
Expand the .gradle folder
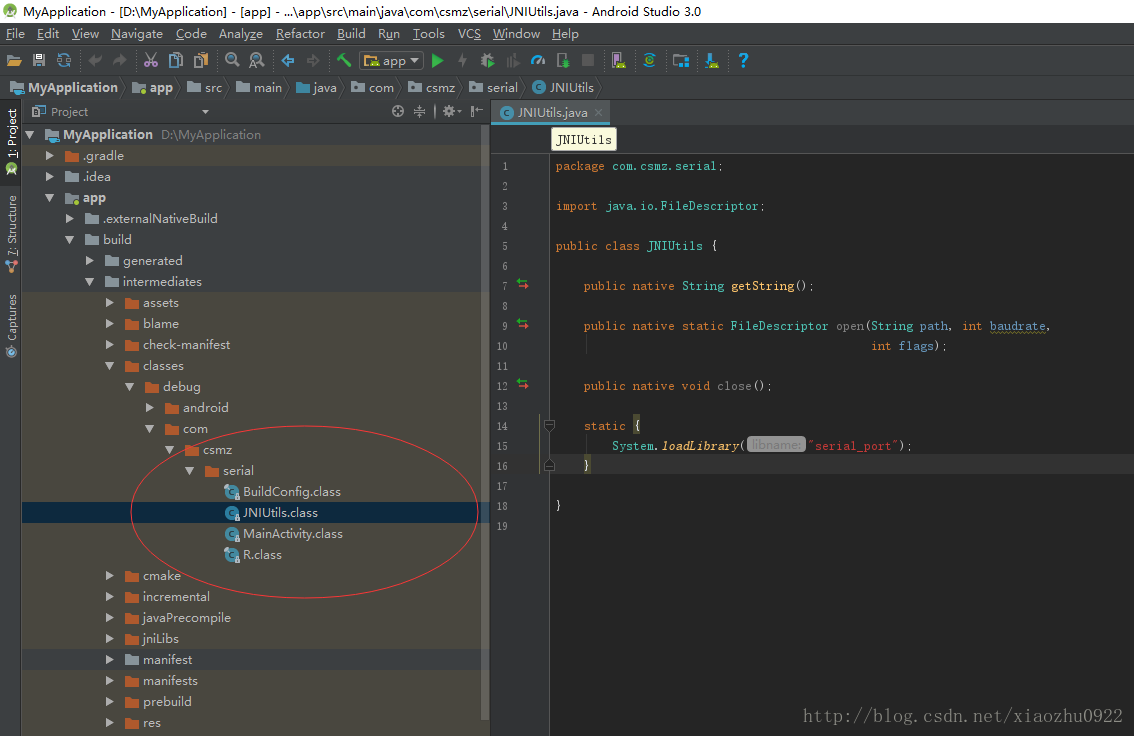[49, 155]
